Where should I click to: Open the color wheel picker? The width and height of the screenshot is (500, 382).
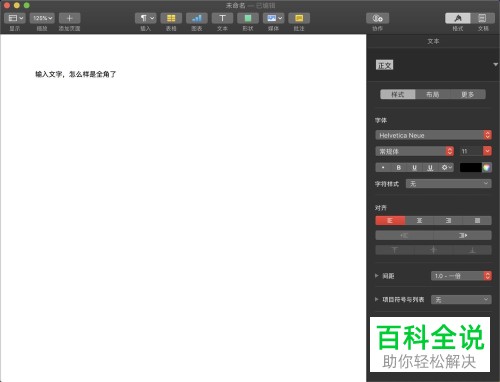[x=487, y=167]
